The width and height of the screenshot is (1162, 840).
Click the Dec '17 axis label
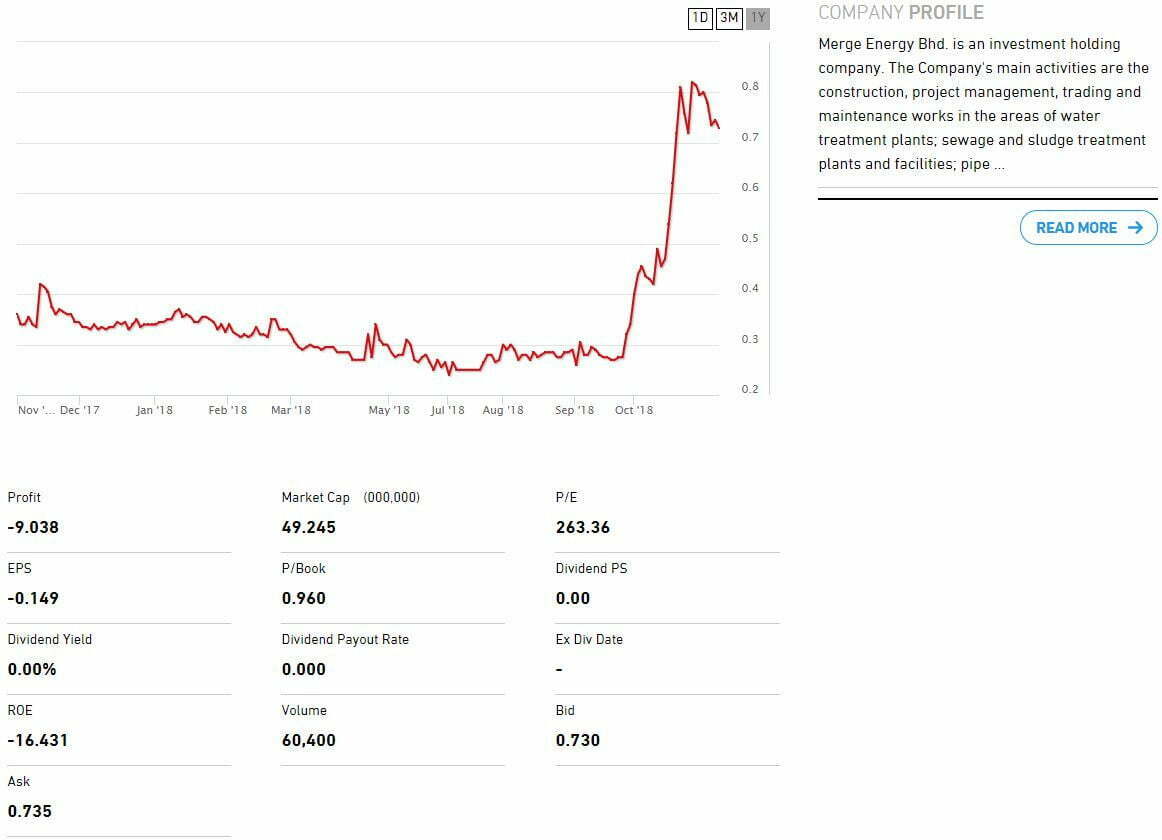[80, 410]
